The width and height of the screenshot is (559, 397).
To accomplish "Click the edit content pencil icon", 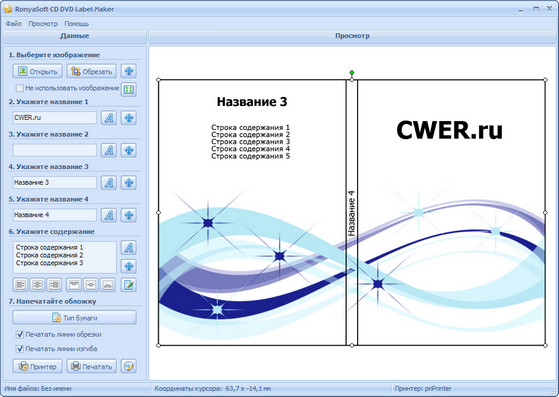I will coord(129,285).
